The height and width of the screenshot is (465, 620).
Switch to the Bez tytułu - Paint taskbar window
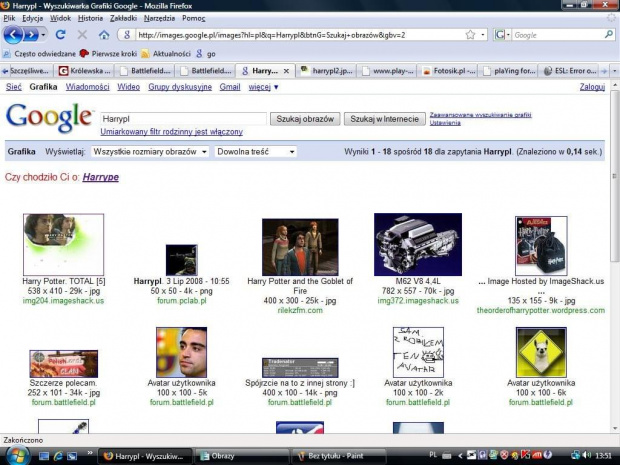coord(338,456)
